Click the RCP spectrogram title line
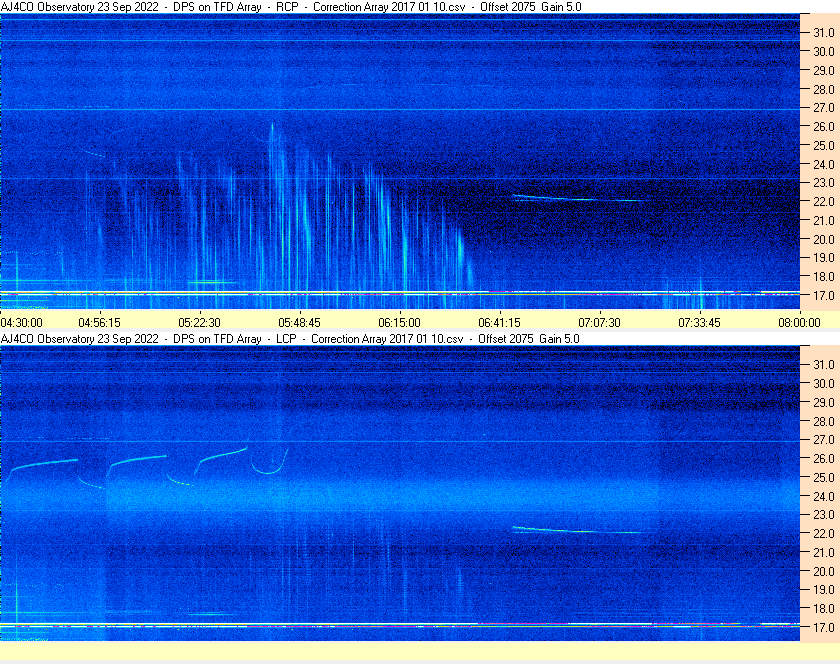The height and width of the screenshot is (664, 840). tap(291, 7)
